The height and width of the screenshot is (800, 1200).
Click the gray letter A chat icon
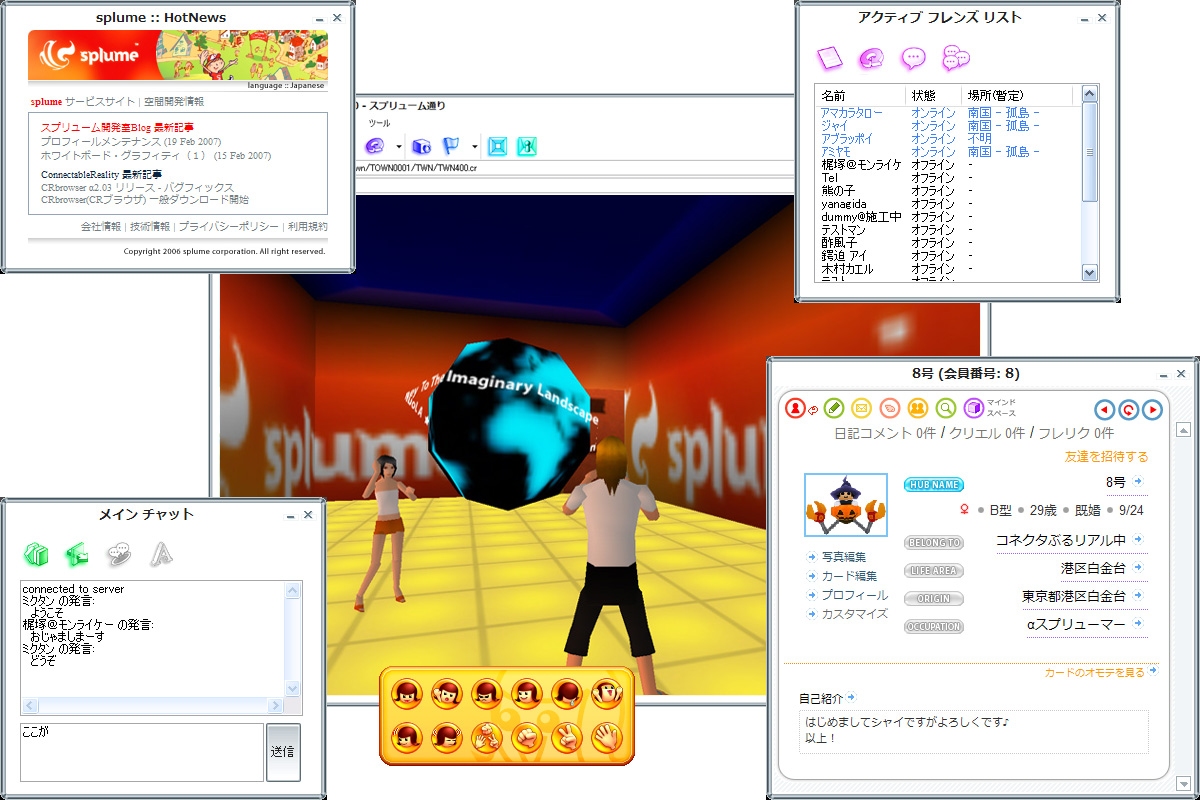click(x=160, y=553)
